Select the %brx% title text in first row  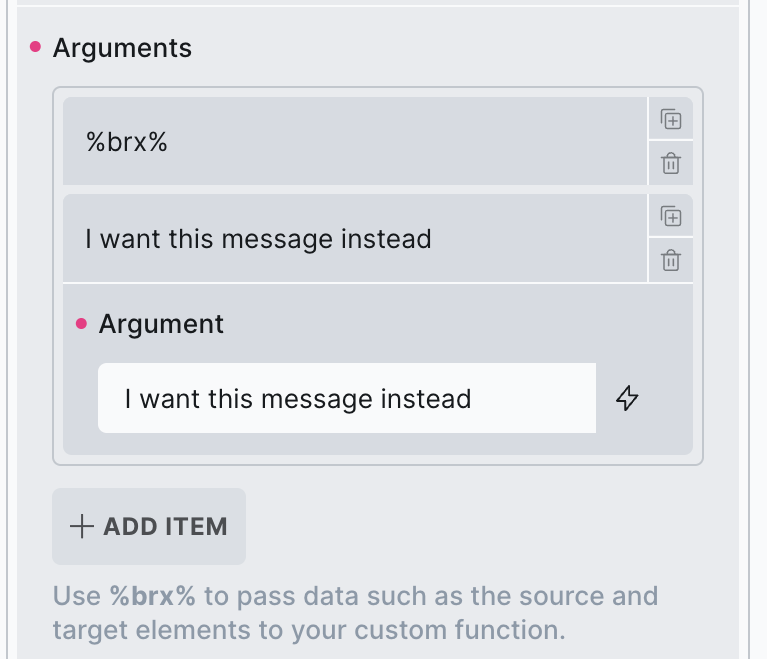click(126, 142)
